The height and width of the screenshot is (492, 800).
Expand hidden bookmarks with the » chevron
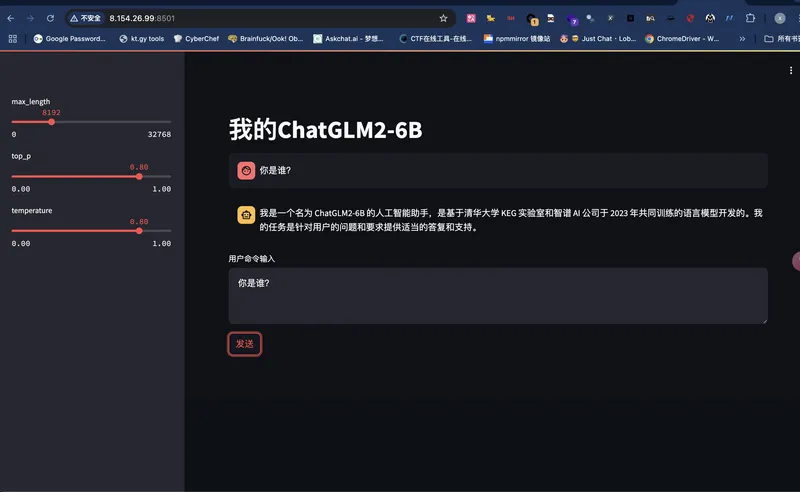coord(742,39)
